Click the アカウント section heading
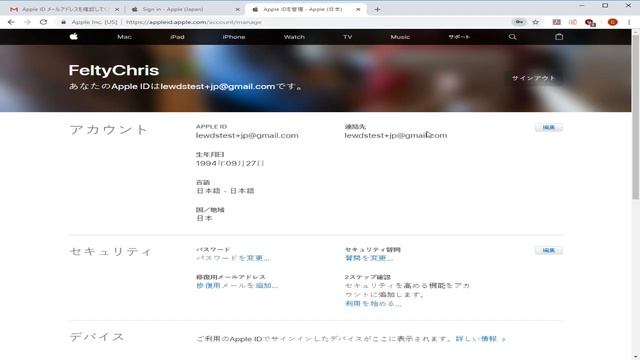The width and height of the screenshot is (640, 360). 109,130
